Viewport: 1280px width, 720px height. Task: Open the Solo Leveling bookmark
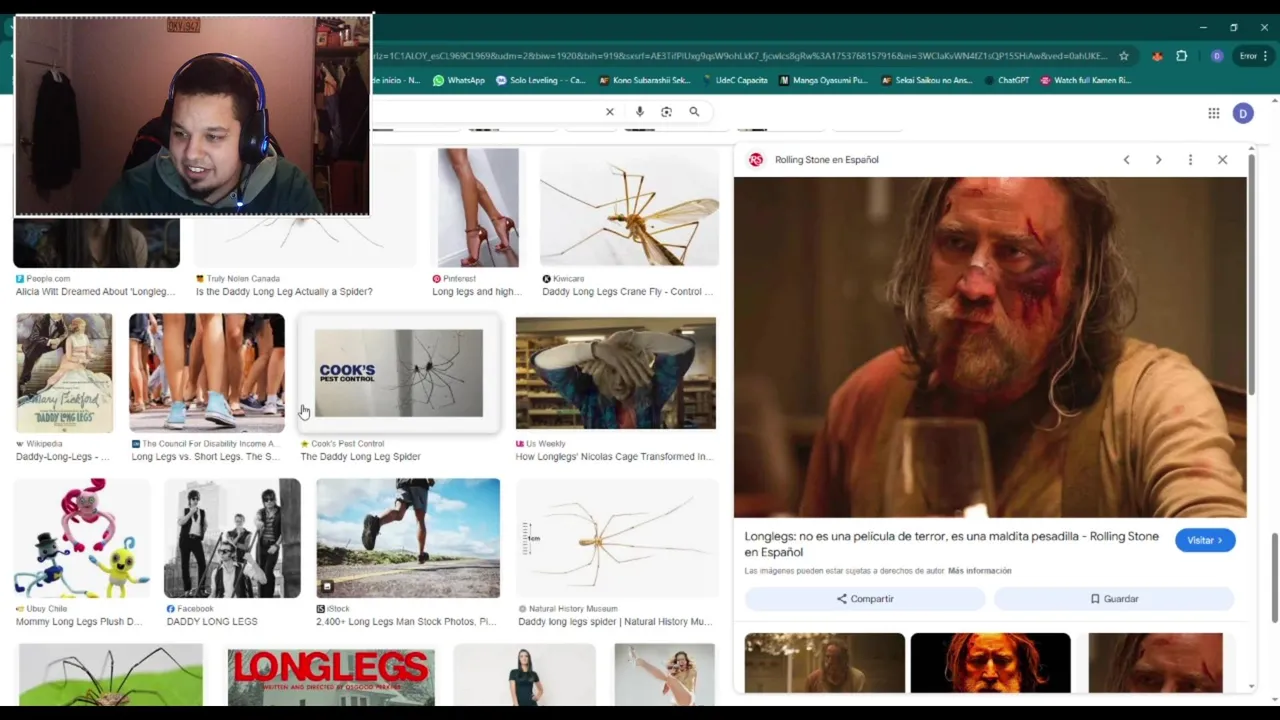(x=541, y=80)
